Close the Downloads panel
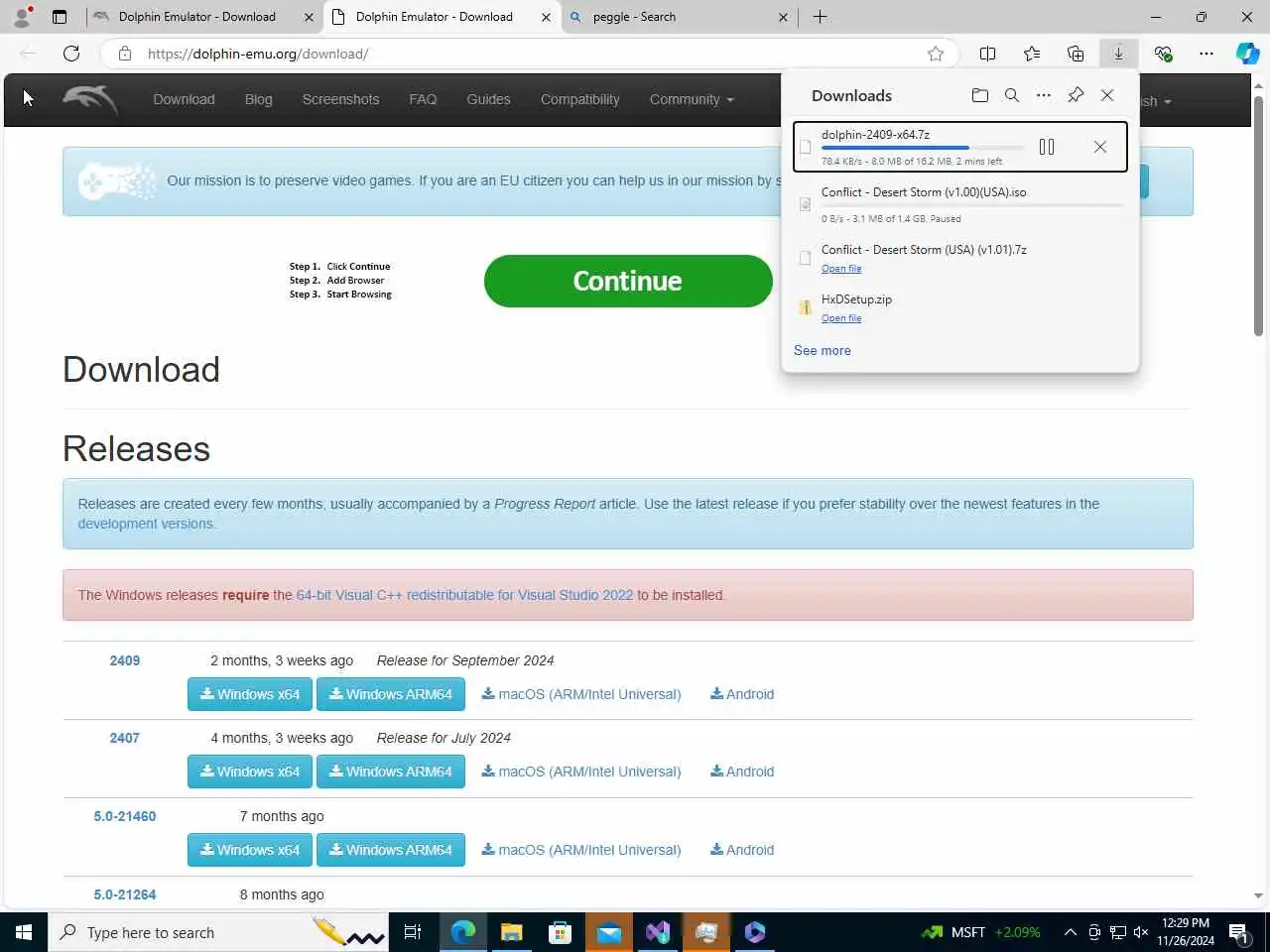This screenshot has height=952, width=1270. (x=1107, y=95)
